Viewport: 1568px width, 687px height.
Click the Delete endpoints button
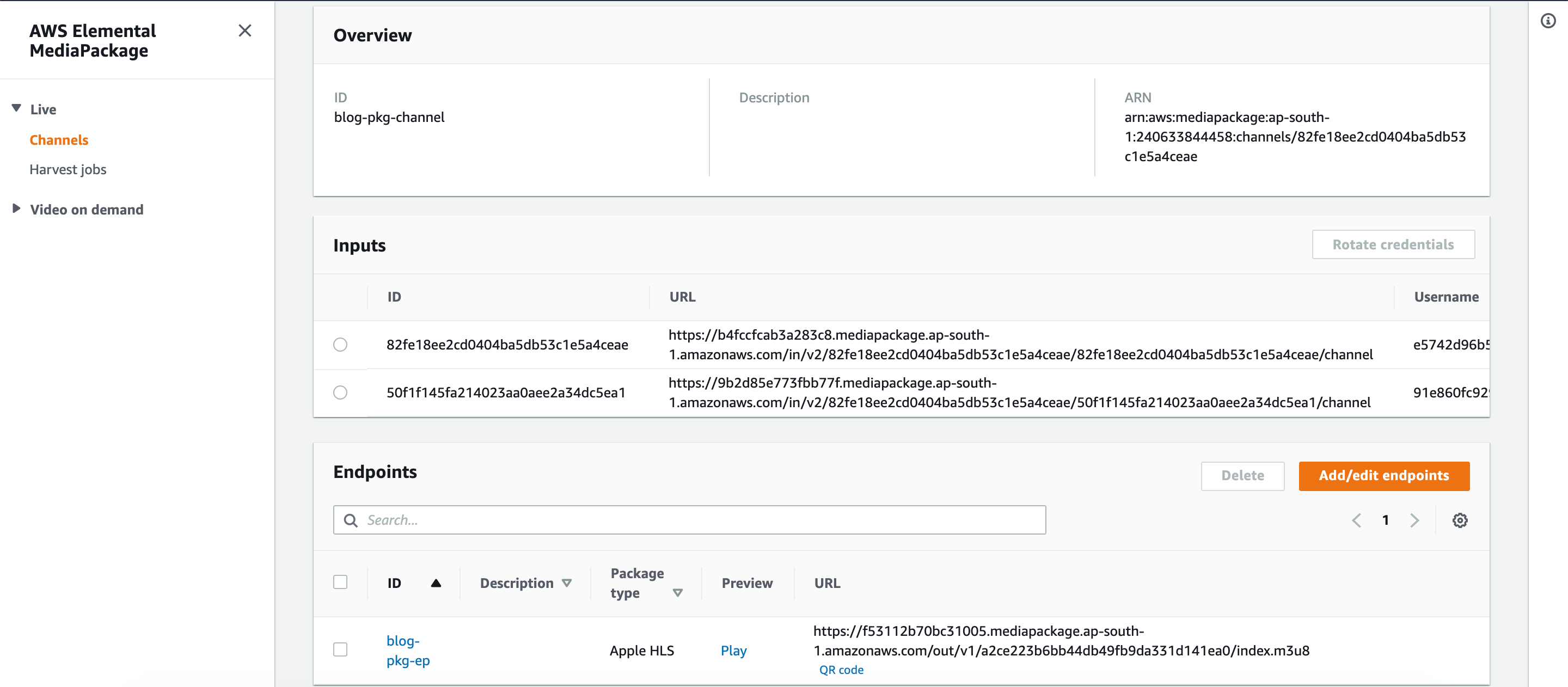click(1242, 476)
